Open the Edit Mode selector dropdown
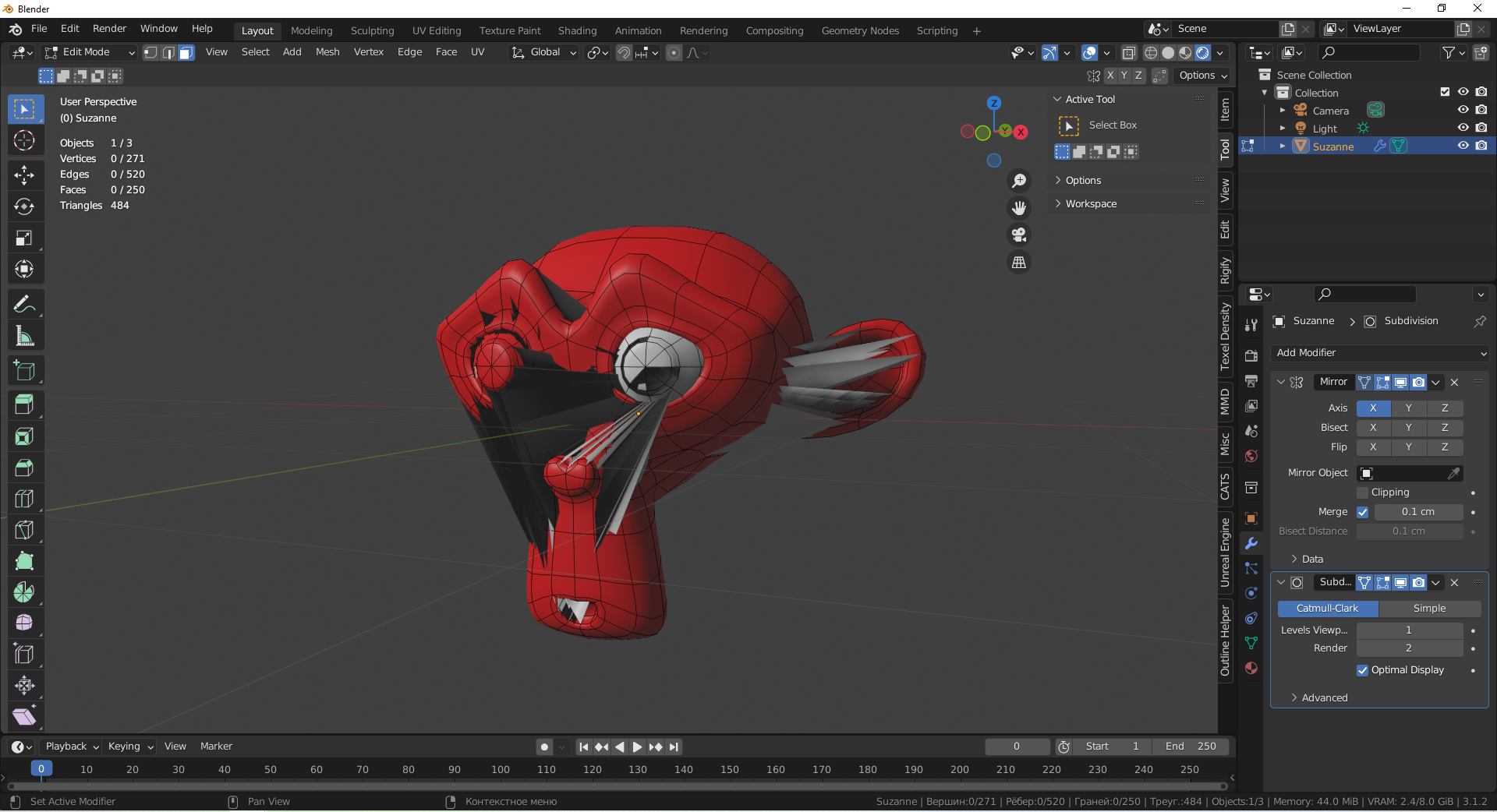This screenshot has width=1497, height=812. (x=90, y=52)
